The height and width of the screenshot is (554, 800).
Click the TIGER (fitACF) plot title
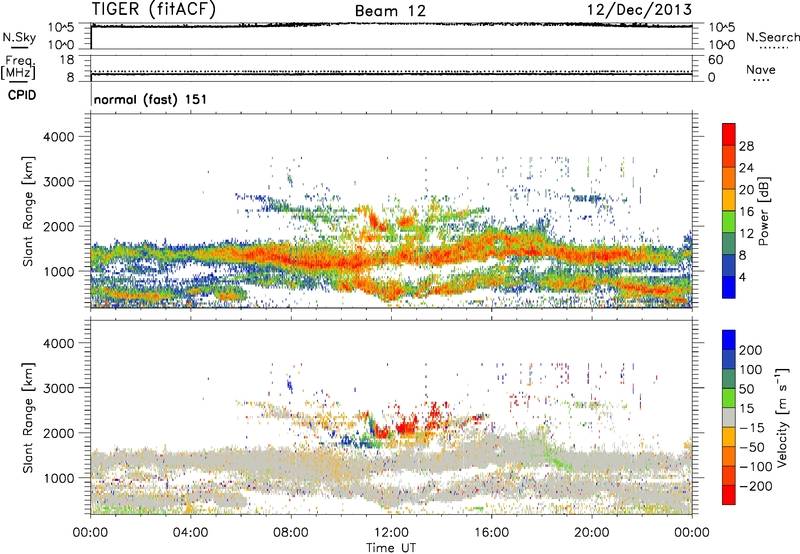pyautogui.click(x=154, y=9)
